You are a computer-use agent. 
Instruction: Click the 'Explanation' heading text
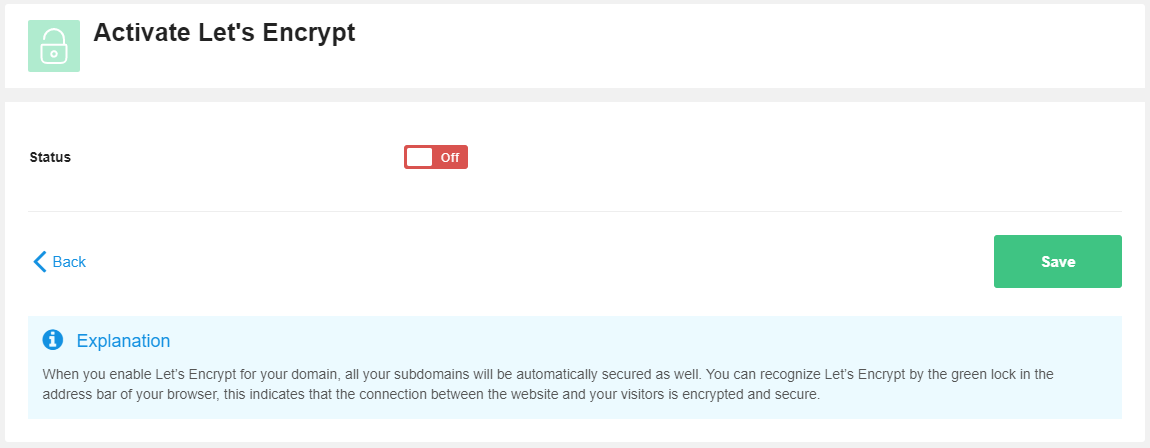(x=123, y=341)
